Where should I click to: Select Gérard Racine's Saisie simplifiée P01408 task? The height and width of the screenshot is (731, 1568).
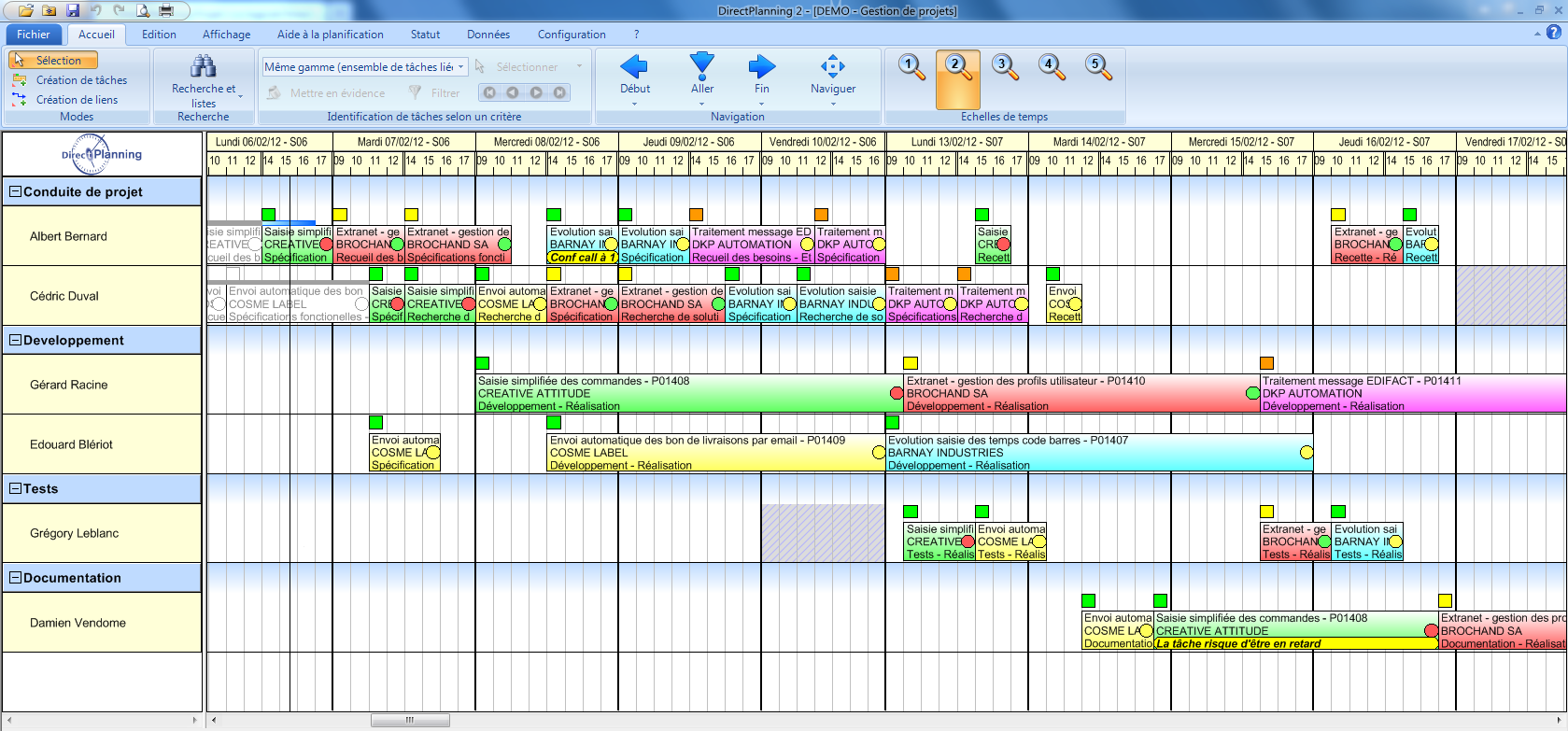(689, 393)
